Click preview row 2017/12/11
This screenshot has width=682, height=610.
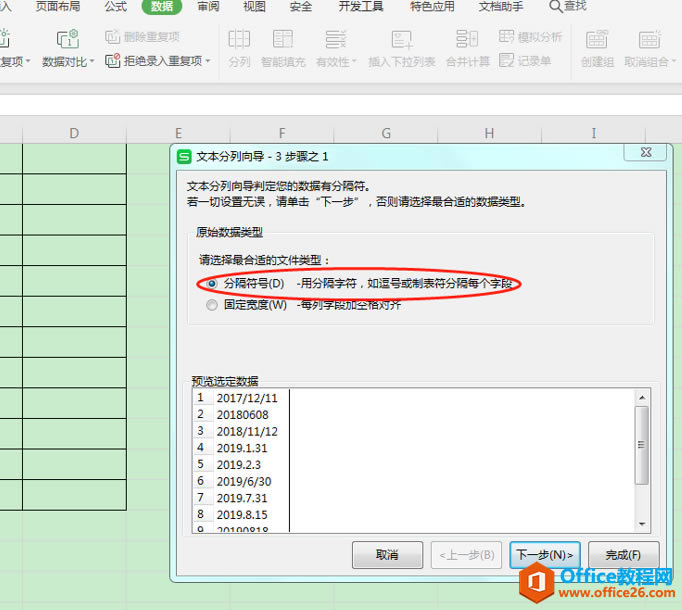(247, 398)
